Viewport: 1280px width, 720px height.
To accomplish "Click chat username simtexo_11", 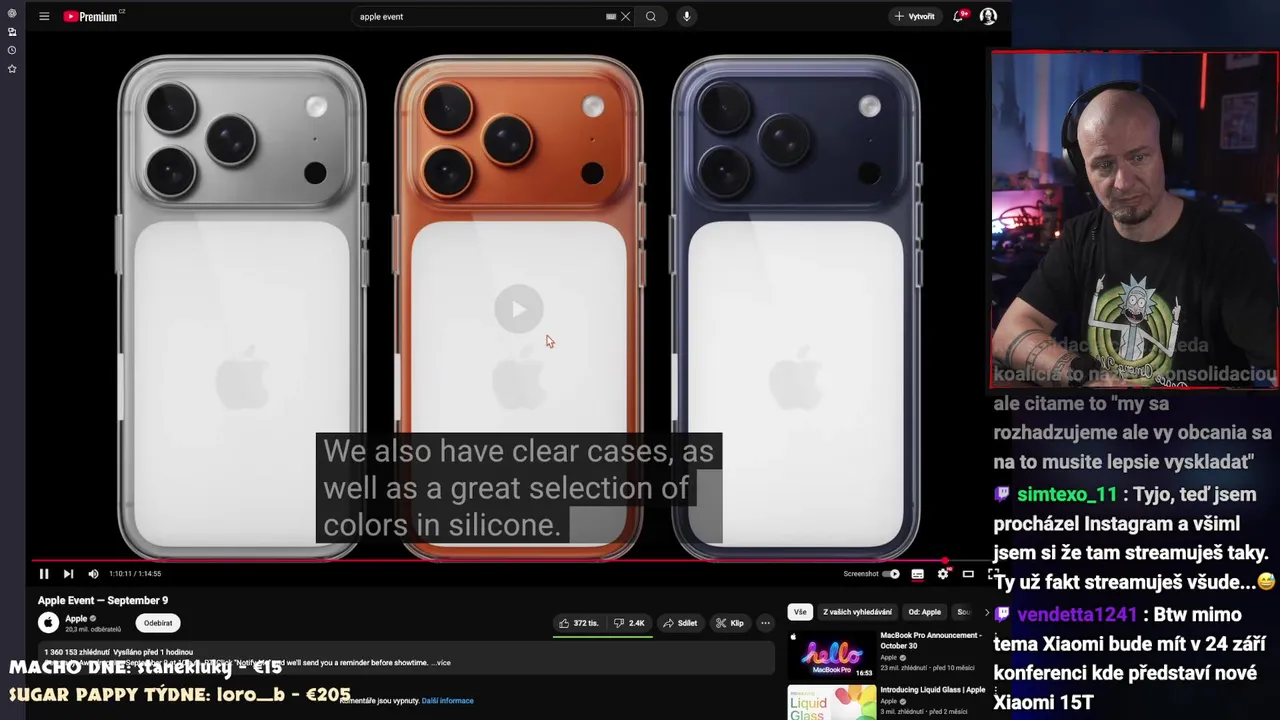I will [x=1066, y=494].
